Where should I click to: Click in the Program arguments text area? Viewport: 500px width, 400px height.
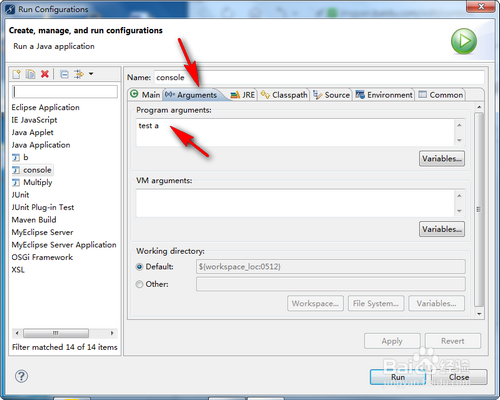click(x=295, y=133)
